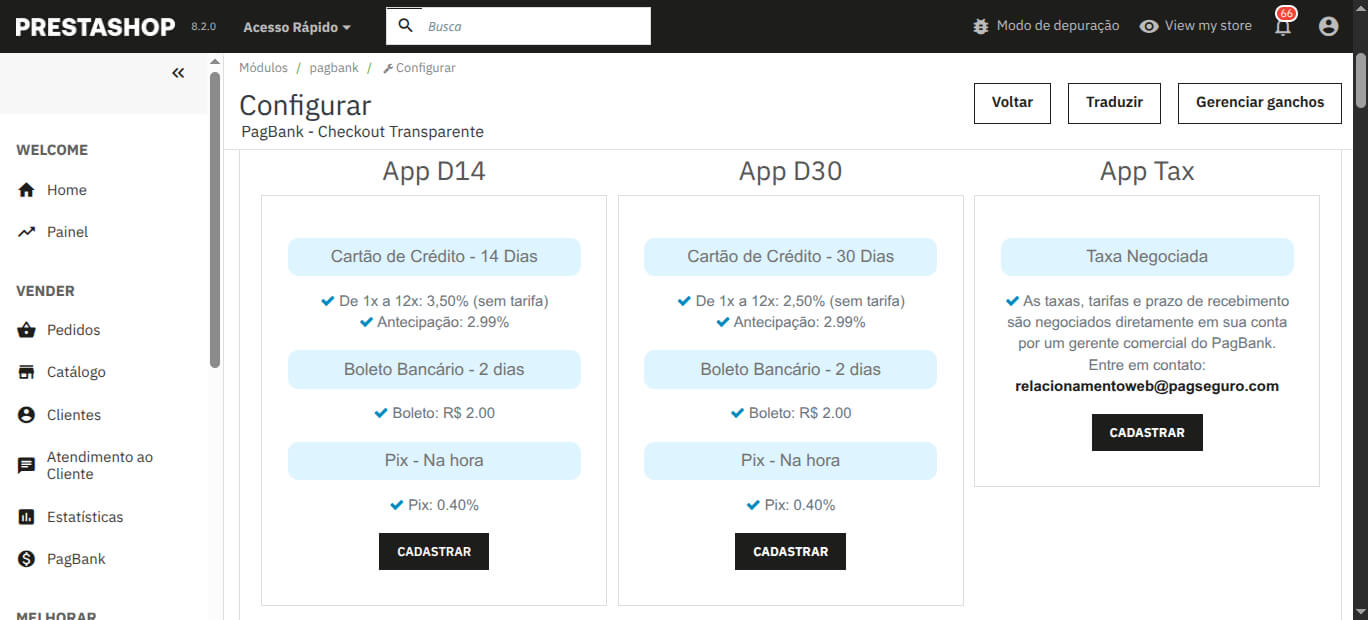Click the Traduzir button

[x=1114, y=103]
